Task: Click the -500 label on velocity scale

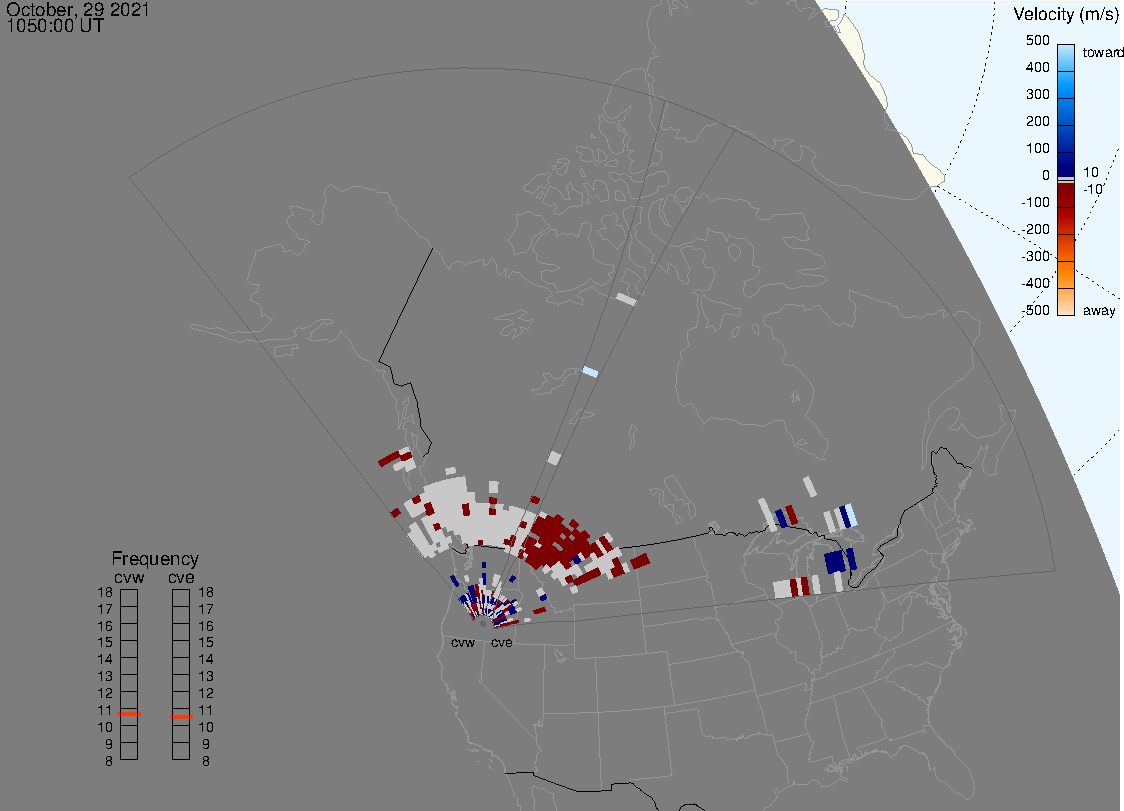Action: pos(1035,310)
